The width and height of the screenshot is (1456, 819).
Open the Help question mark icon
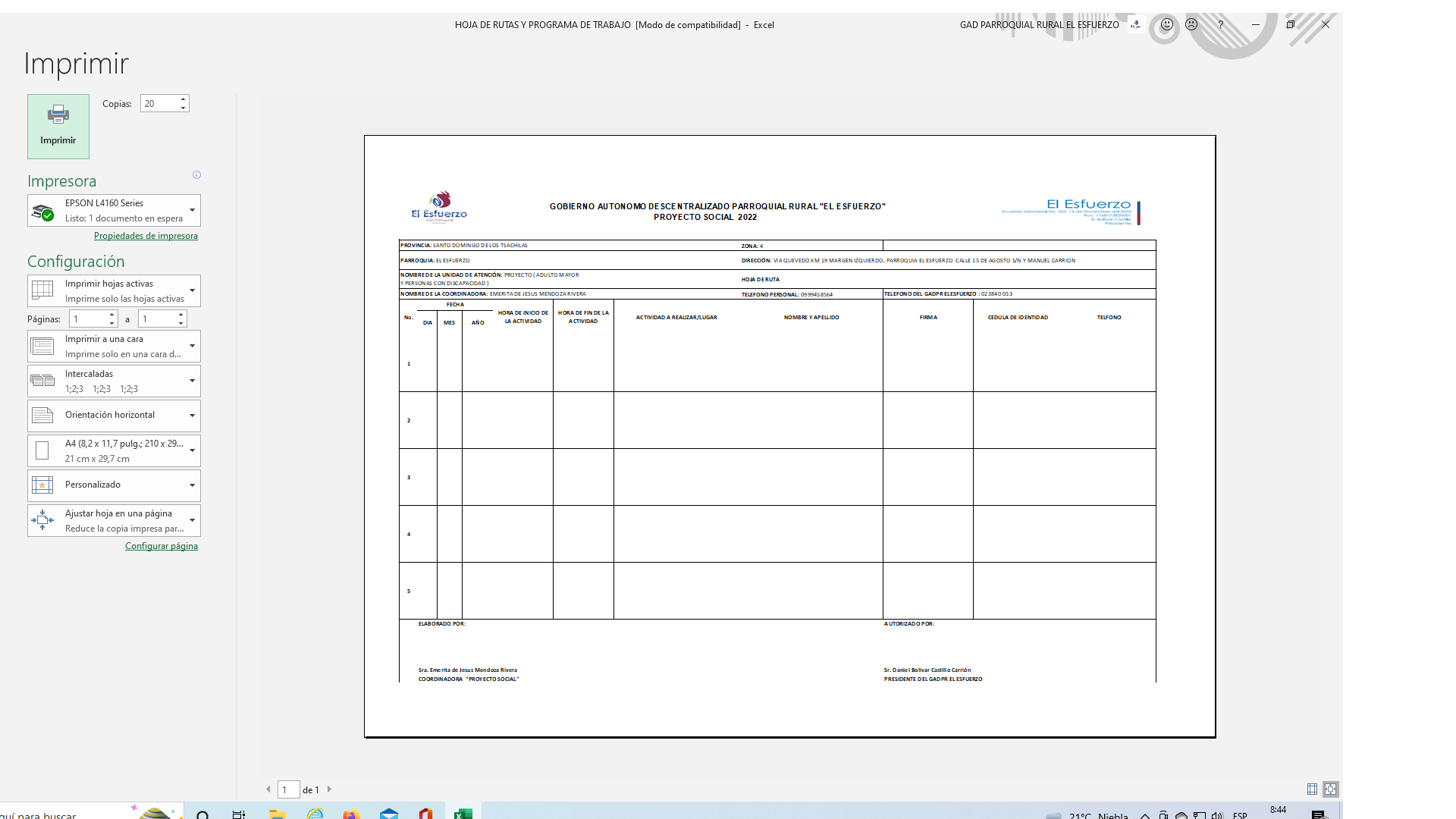[x=1220, y=24]
